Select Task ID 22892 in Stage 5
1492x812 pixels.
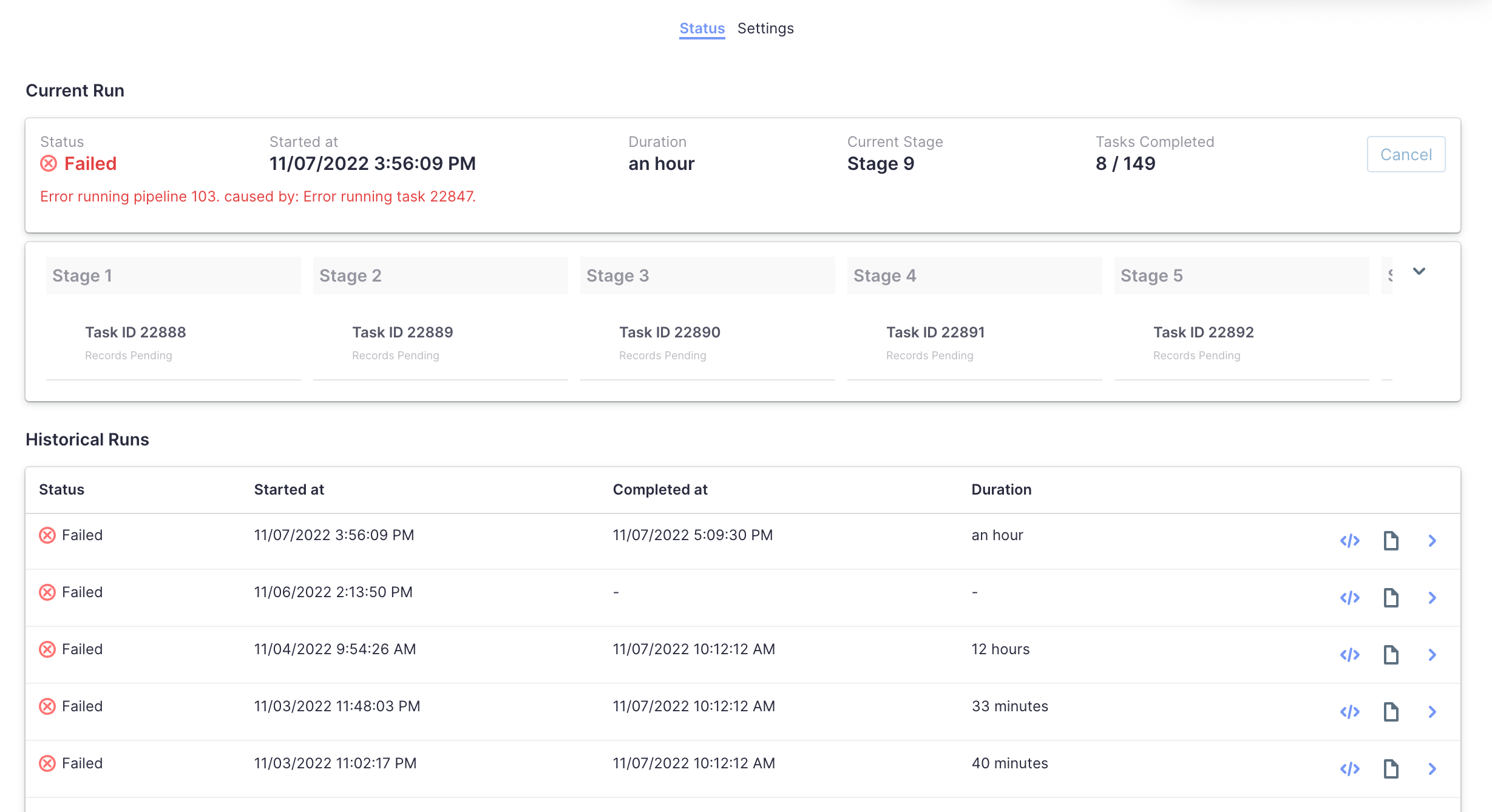1203,333
